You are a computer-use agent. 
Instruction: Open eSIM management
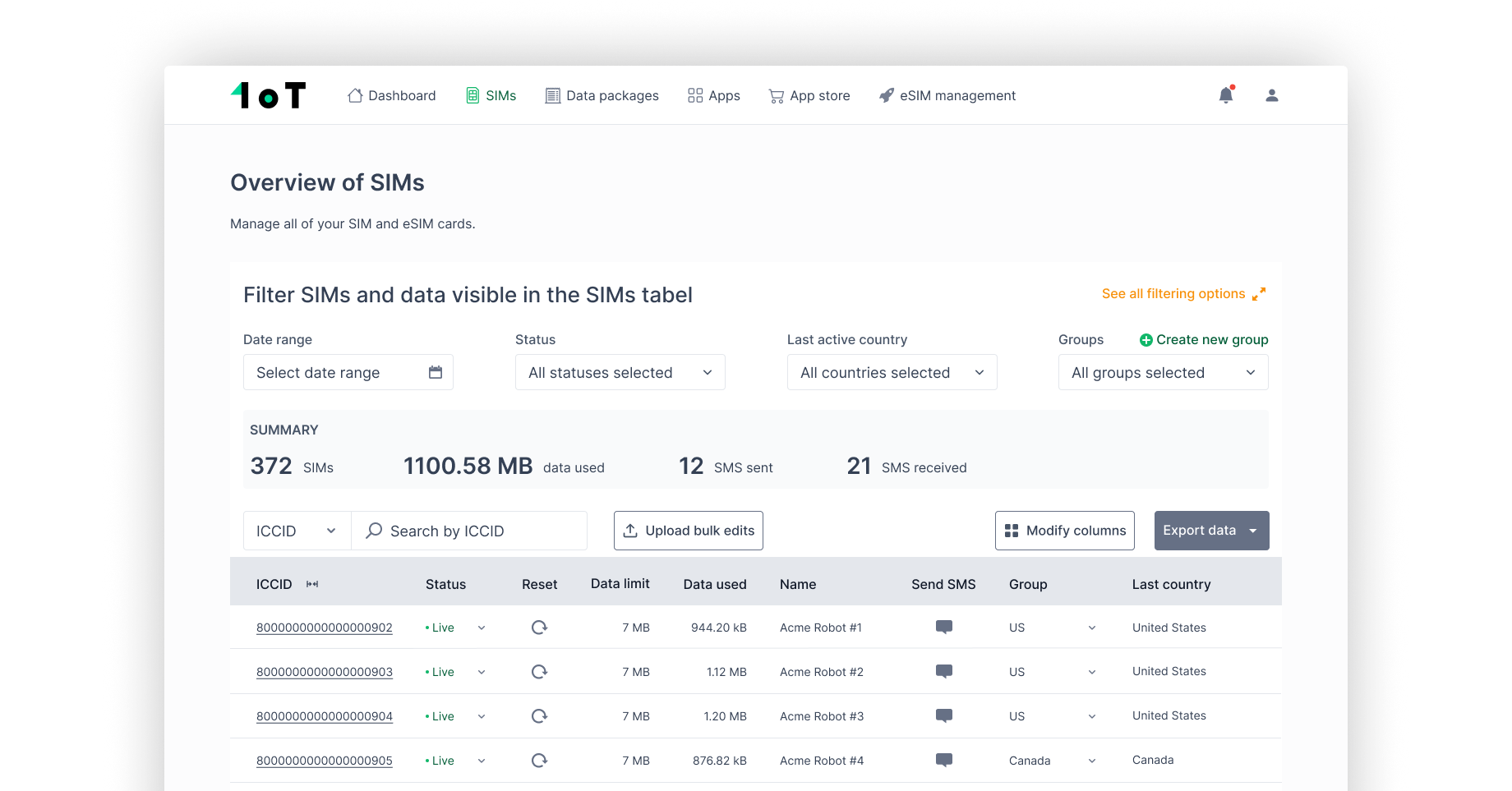click(x=947, y=95)
